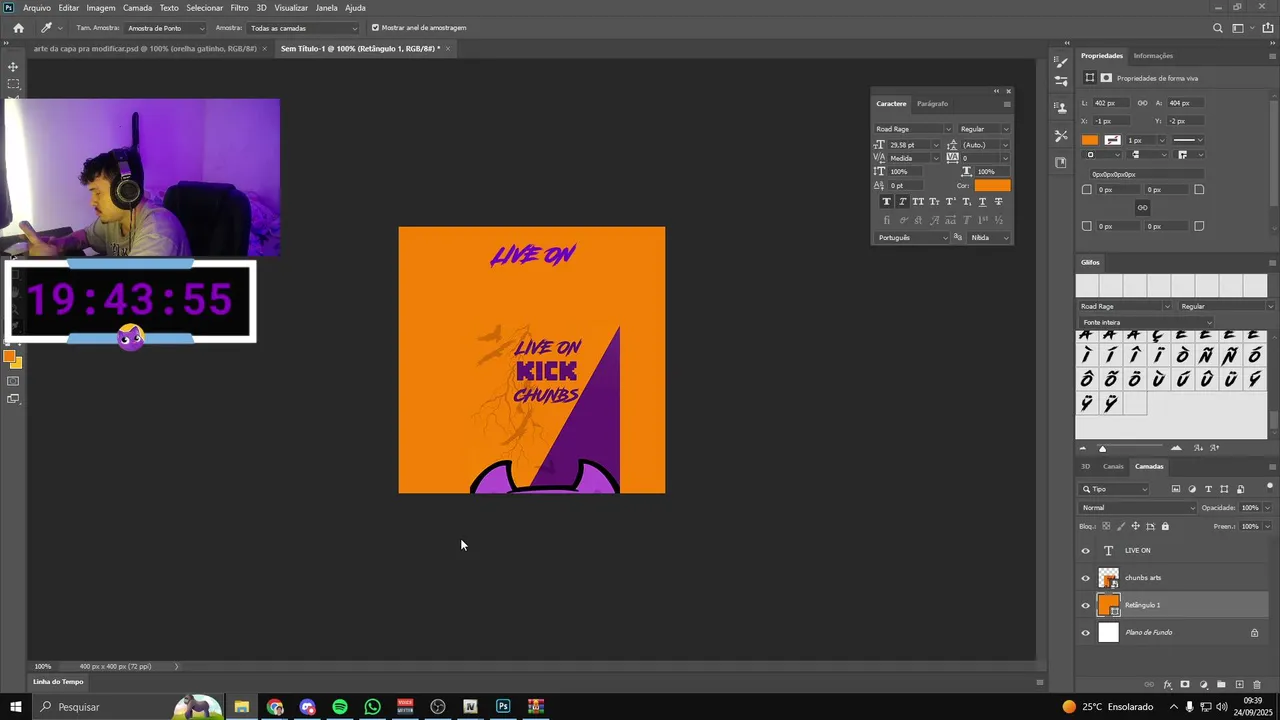Open the Tipo layer filter dropdown
The width and height of the screenshot is (1280, 720).
(x=1115, y=489)
